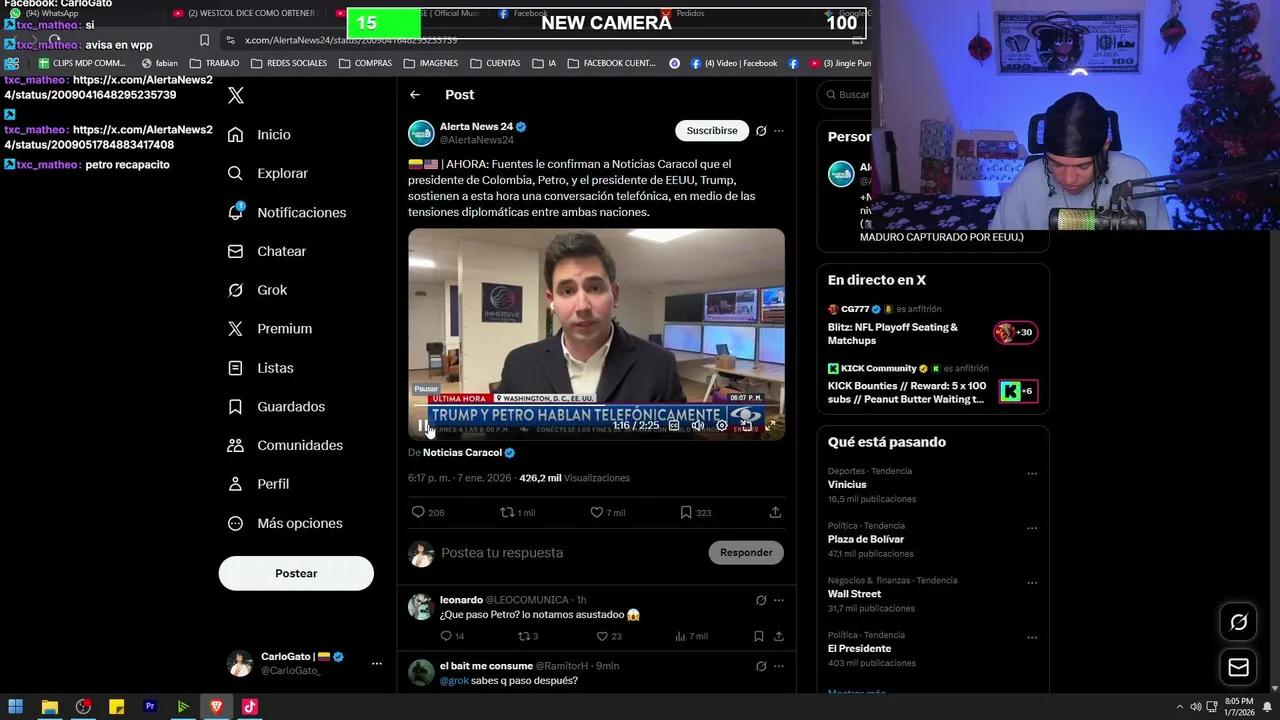Viewport: 1280px width, 720px height.
Task: Open Perfil in the sidebar
Action: click(x=258, y=484)
